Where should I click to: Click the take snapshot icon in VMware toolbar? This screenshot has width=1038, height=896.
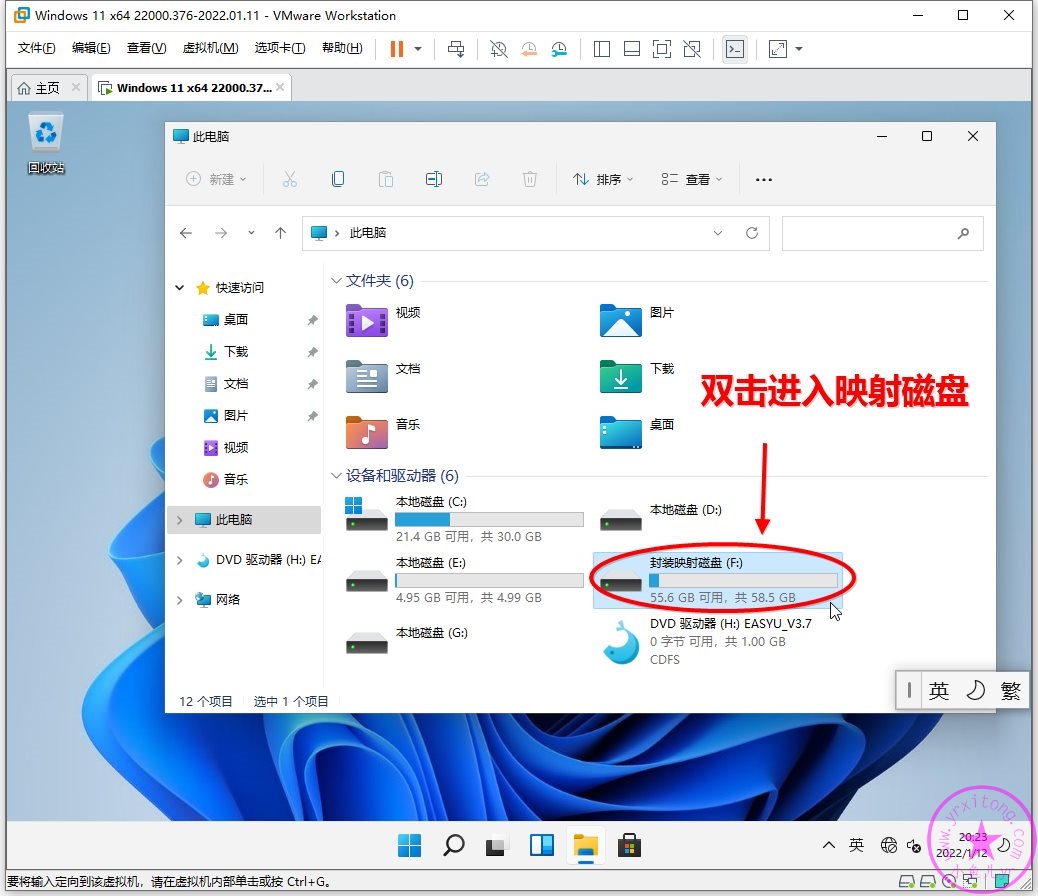click(x=498, y=49)
